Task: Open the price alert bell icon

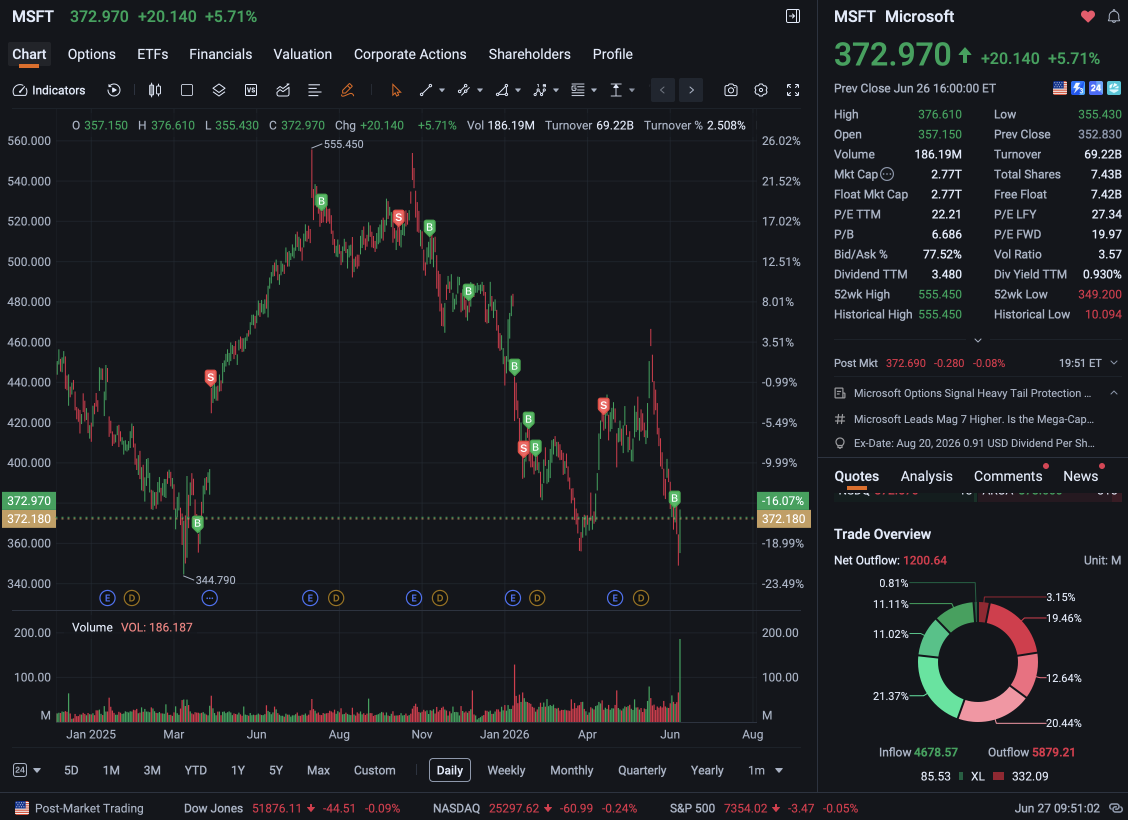Action: pyautogui.click(x=1114, y=16)
